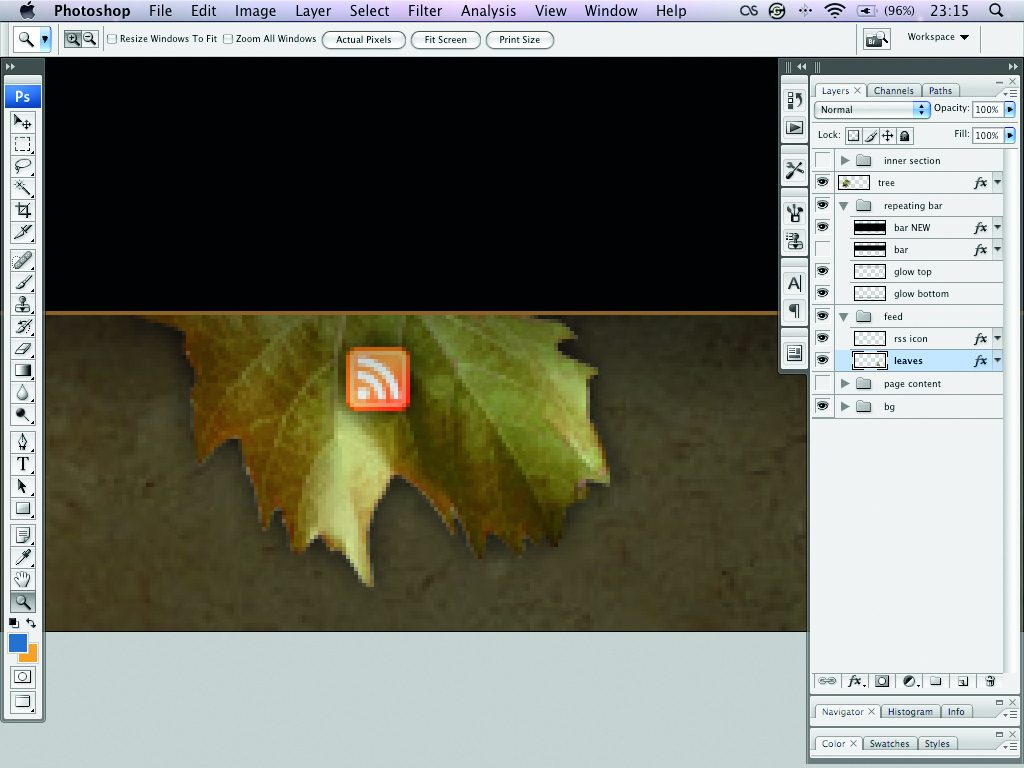Select the History Brush tool
The width and height of the screenshot is (1024, 768).
coord(23,327)
